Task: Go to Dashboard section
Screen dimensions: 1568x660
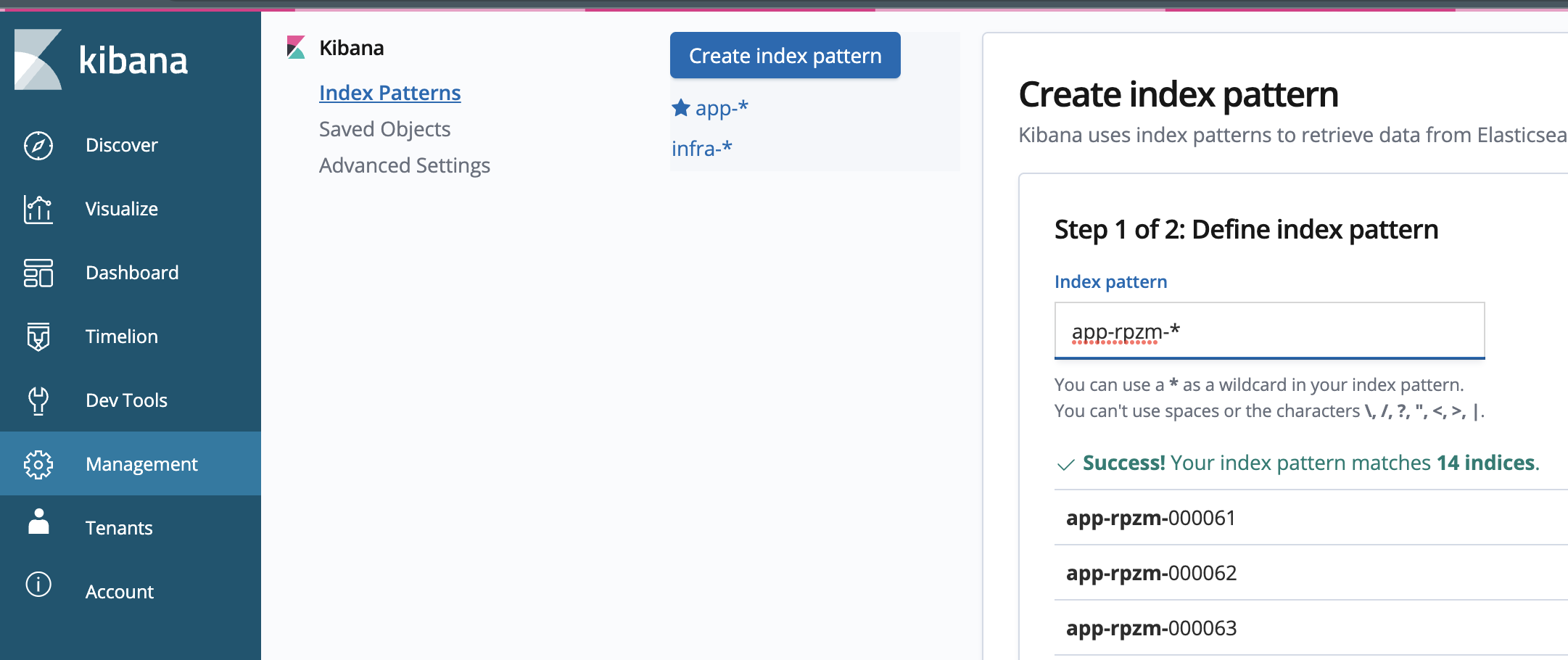Action: point(131,273)
